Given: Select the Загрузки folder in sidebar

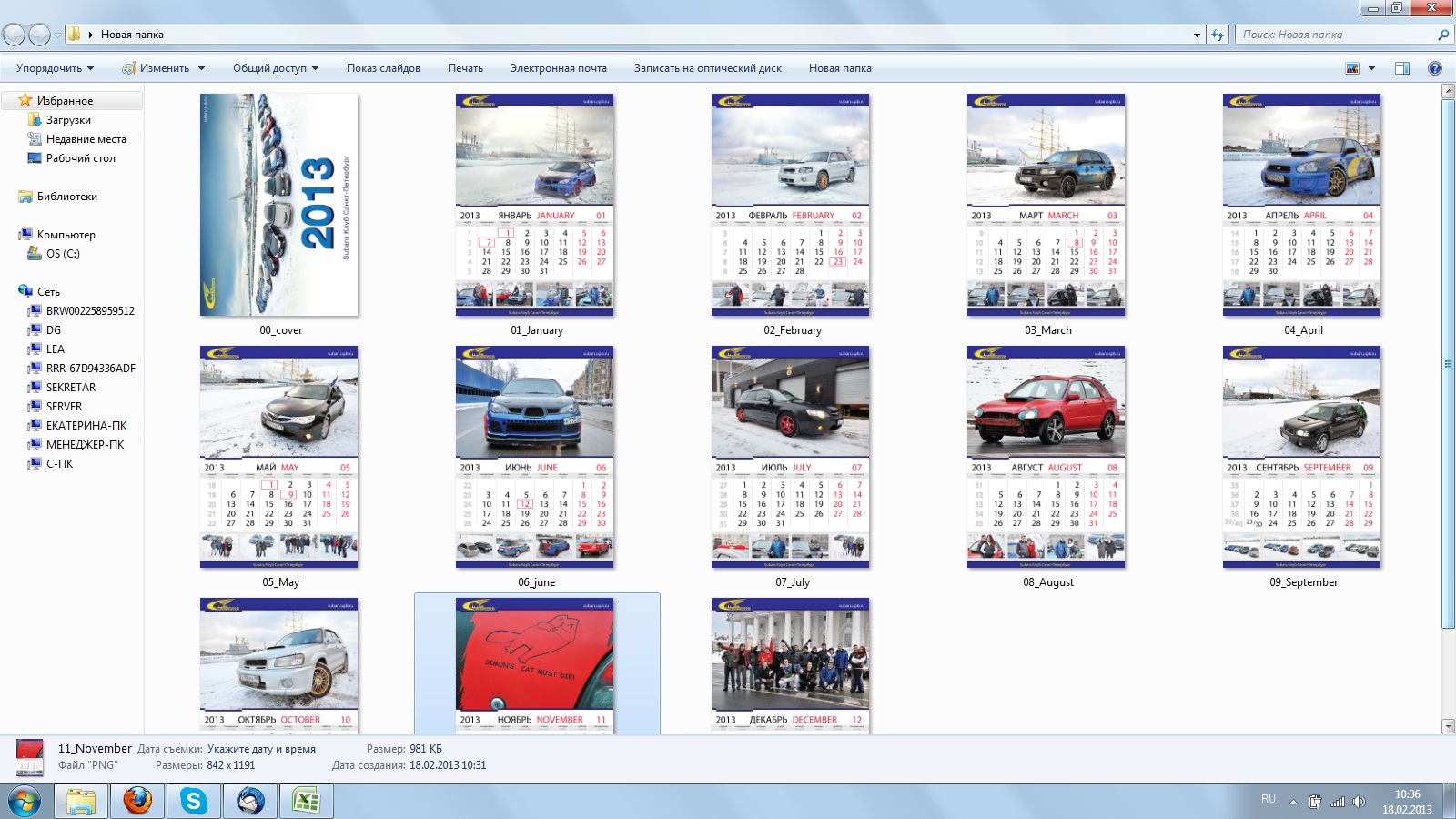Looking at the screenshot, I should (68, 120).
